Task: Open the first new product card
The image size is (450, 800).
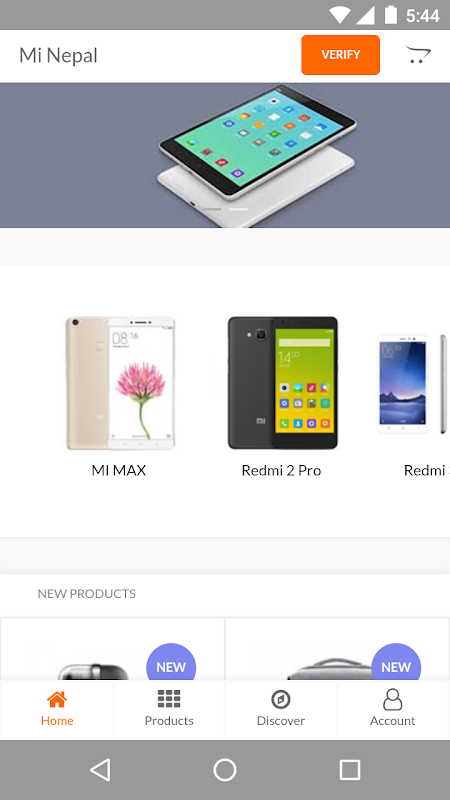Action: [x=112, y=649]
